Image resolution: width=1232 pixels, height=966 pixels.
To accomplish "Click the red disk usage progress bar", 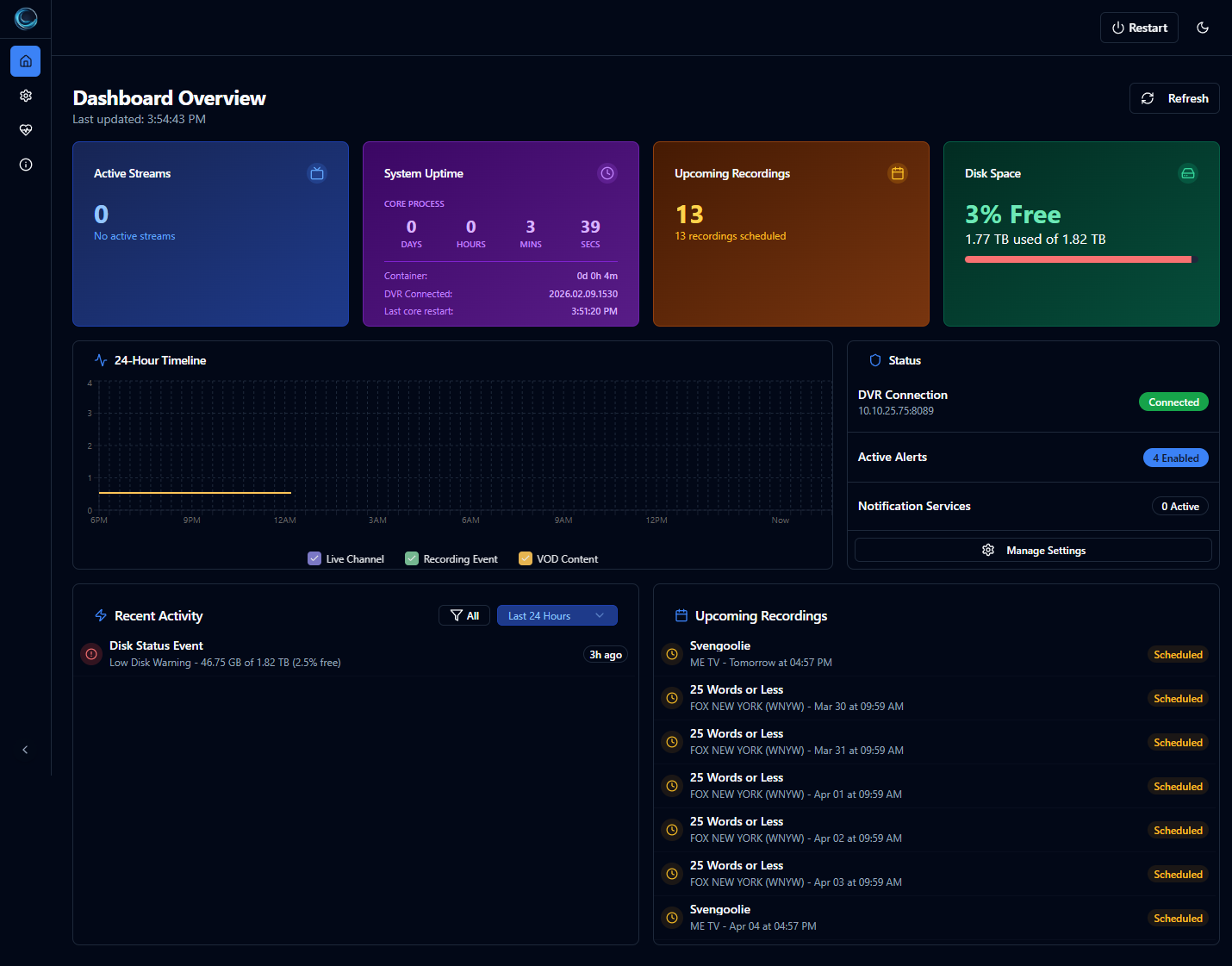I will pyautogui.click(x=1080, y=259).
